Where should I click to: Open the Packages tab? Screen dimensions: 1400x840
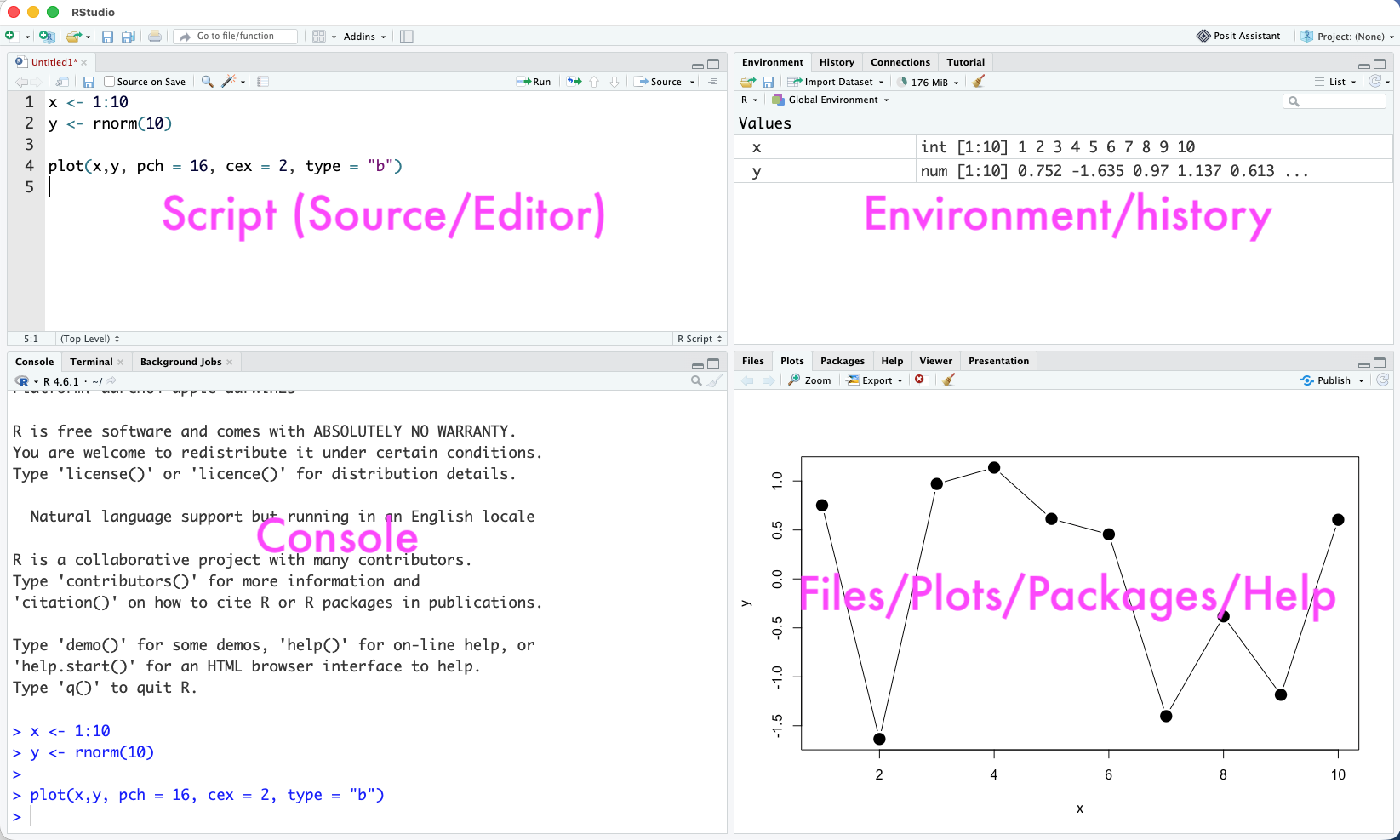pos(843,361)
